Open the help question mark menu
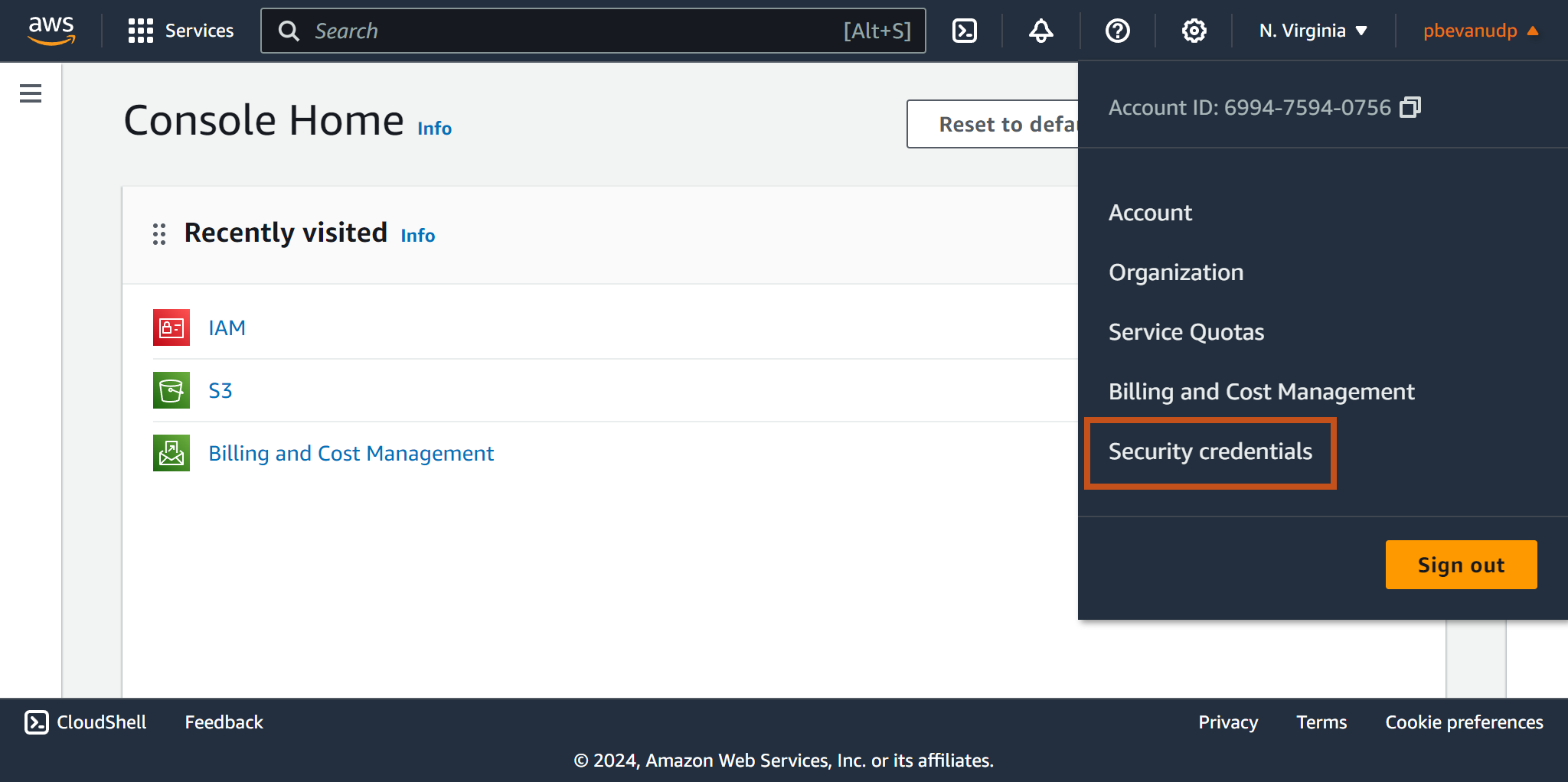Viewport: 1568px width, 782px height. point(1117,31)
